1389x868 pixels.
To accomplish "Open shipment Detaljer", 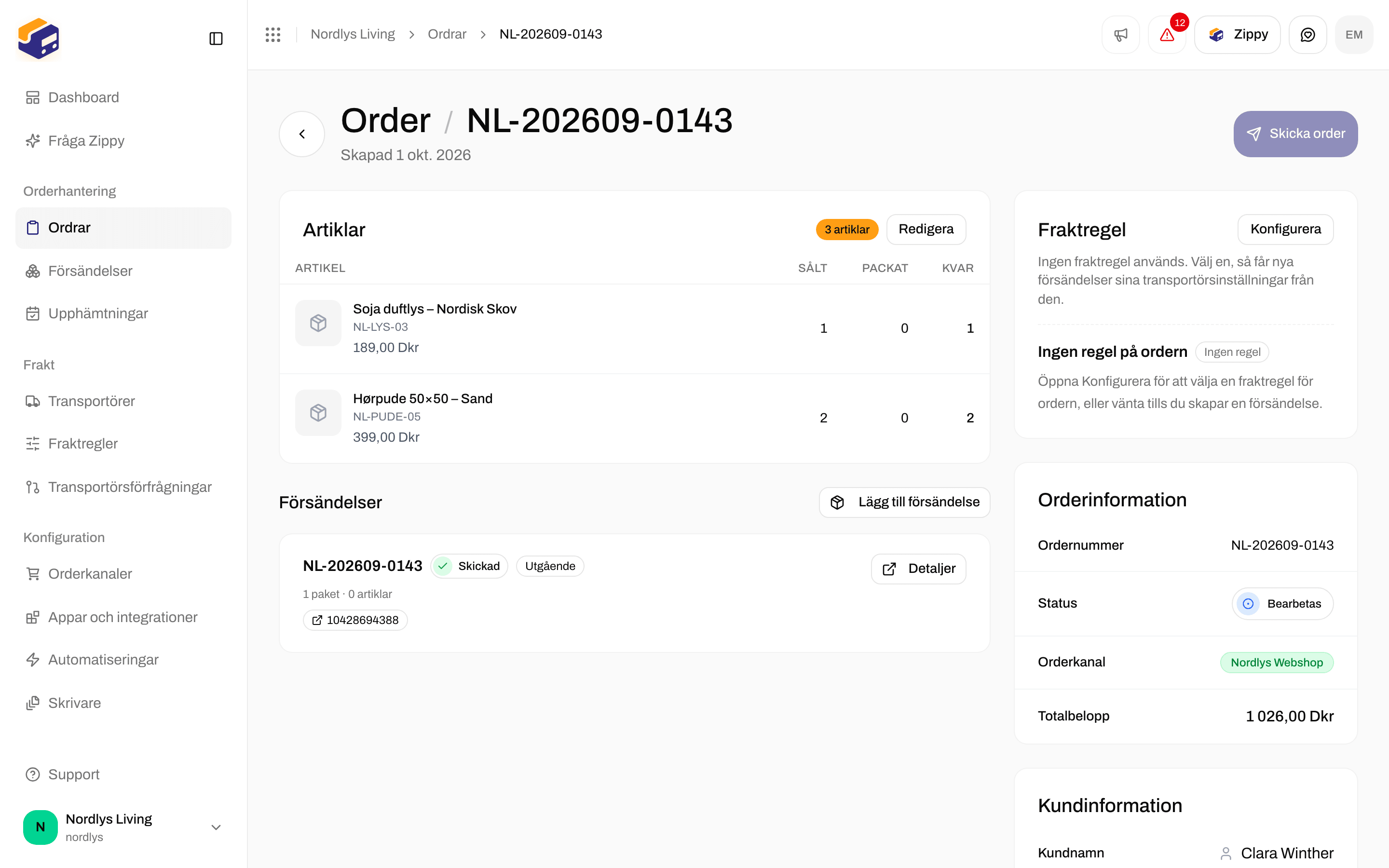I will click(918, 569).
